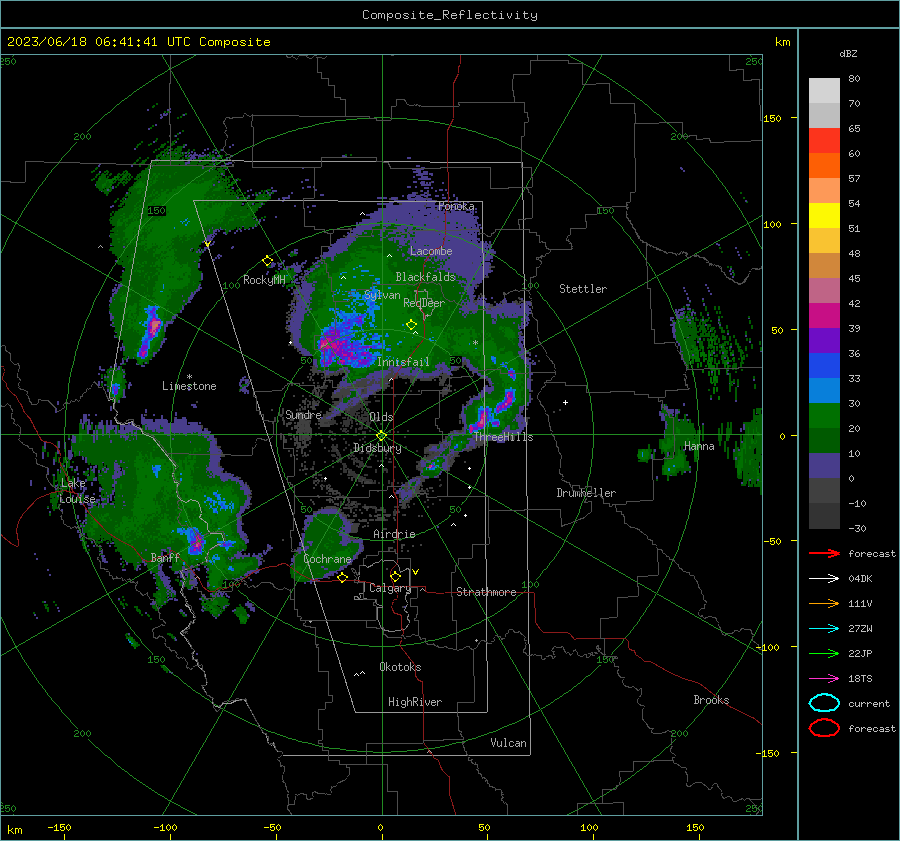This screenshot has width=900, height=841.
Task: Click the yellow diamond marker above Calgary
Action: [395, 576]
